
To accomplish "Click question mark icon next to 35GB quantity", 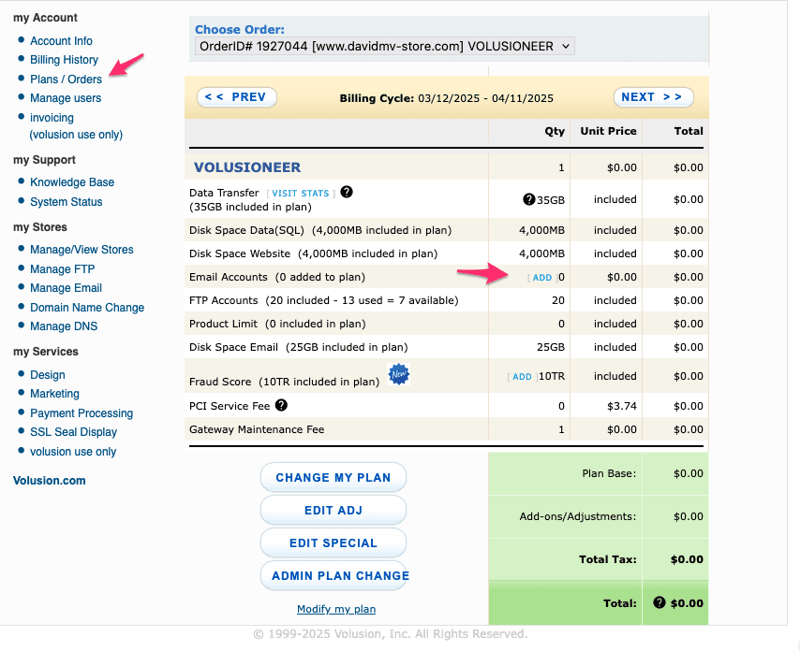I will coord(529,200).
